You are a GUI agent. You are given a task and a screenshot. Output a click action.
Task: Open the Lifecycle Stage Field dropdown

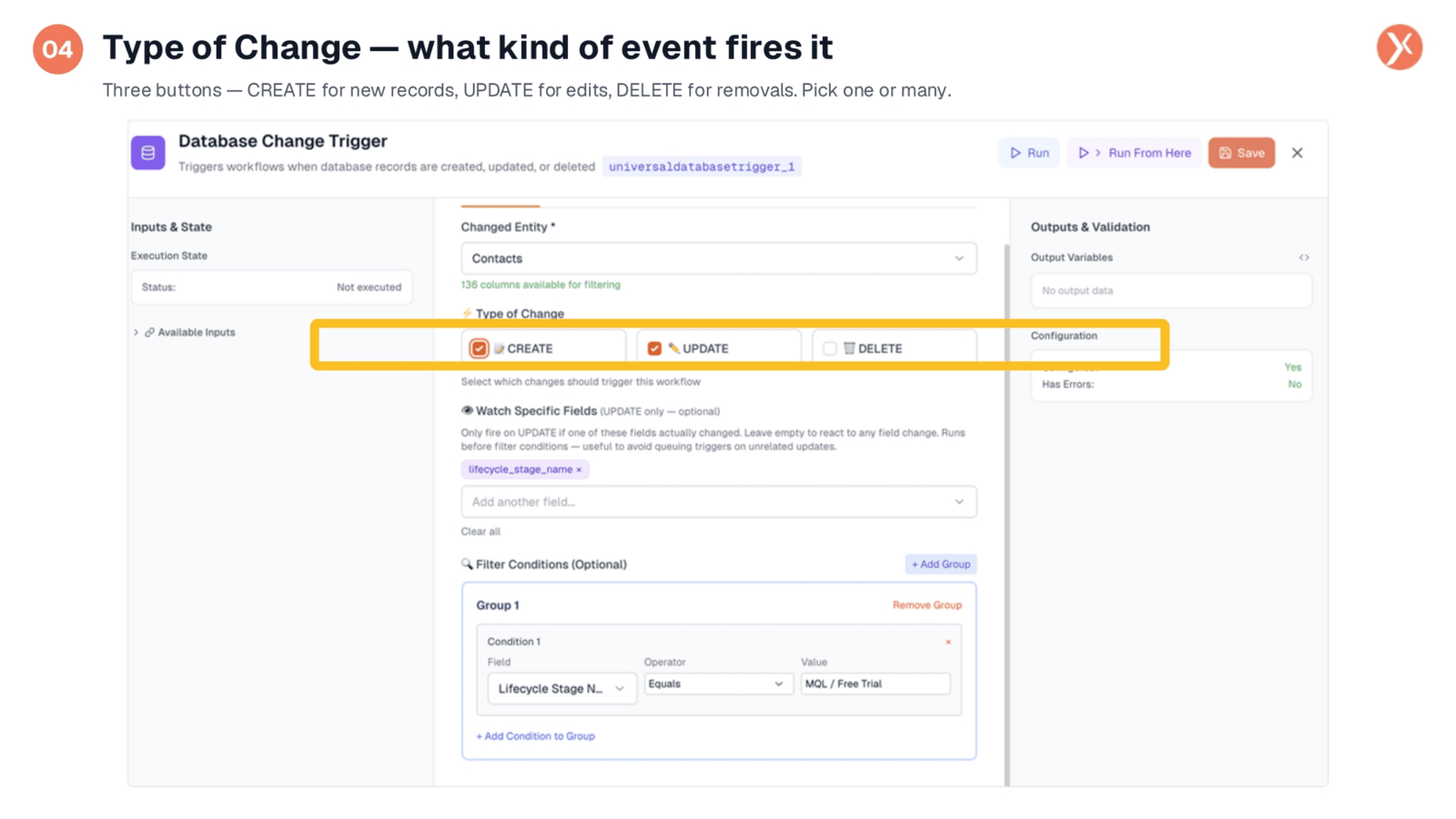click(x=561, y=689)
